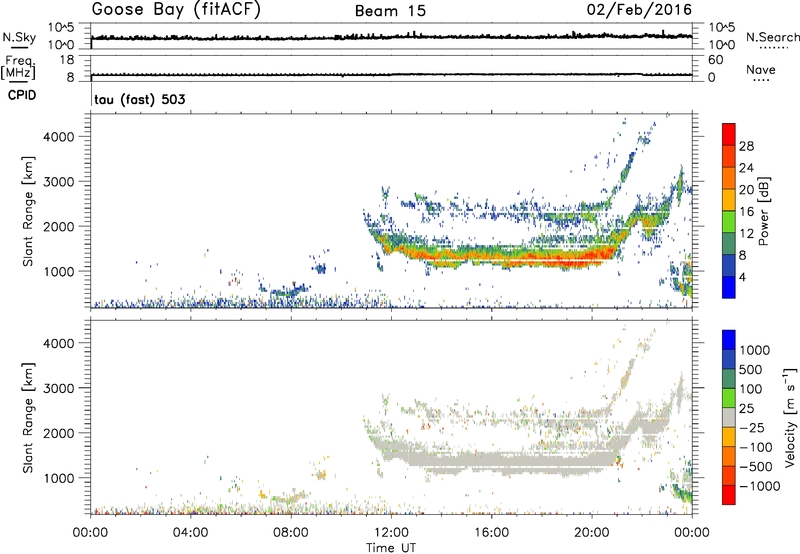Click the '04:00' time axis label
Viewport: 800px width, 554px height.
point(191,533)
